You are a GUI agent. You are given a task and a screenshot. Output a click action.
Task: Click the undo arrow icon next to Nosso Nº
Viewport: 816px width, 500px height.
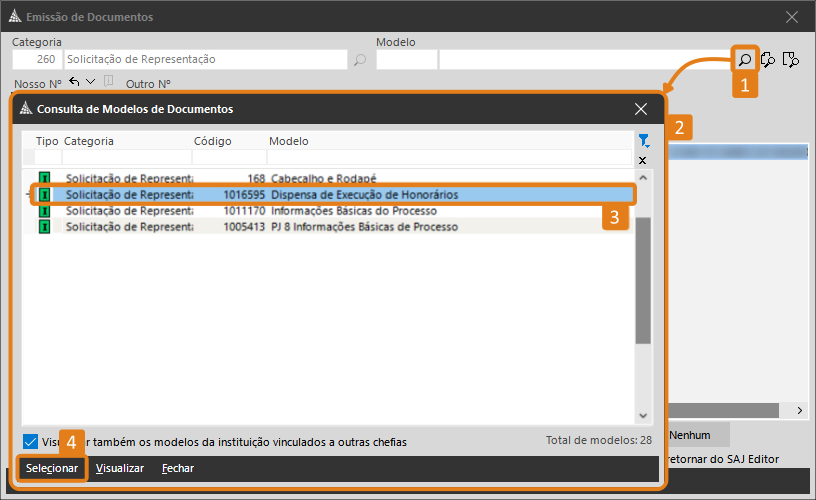click(74, 82)
